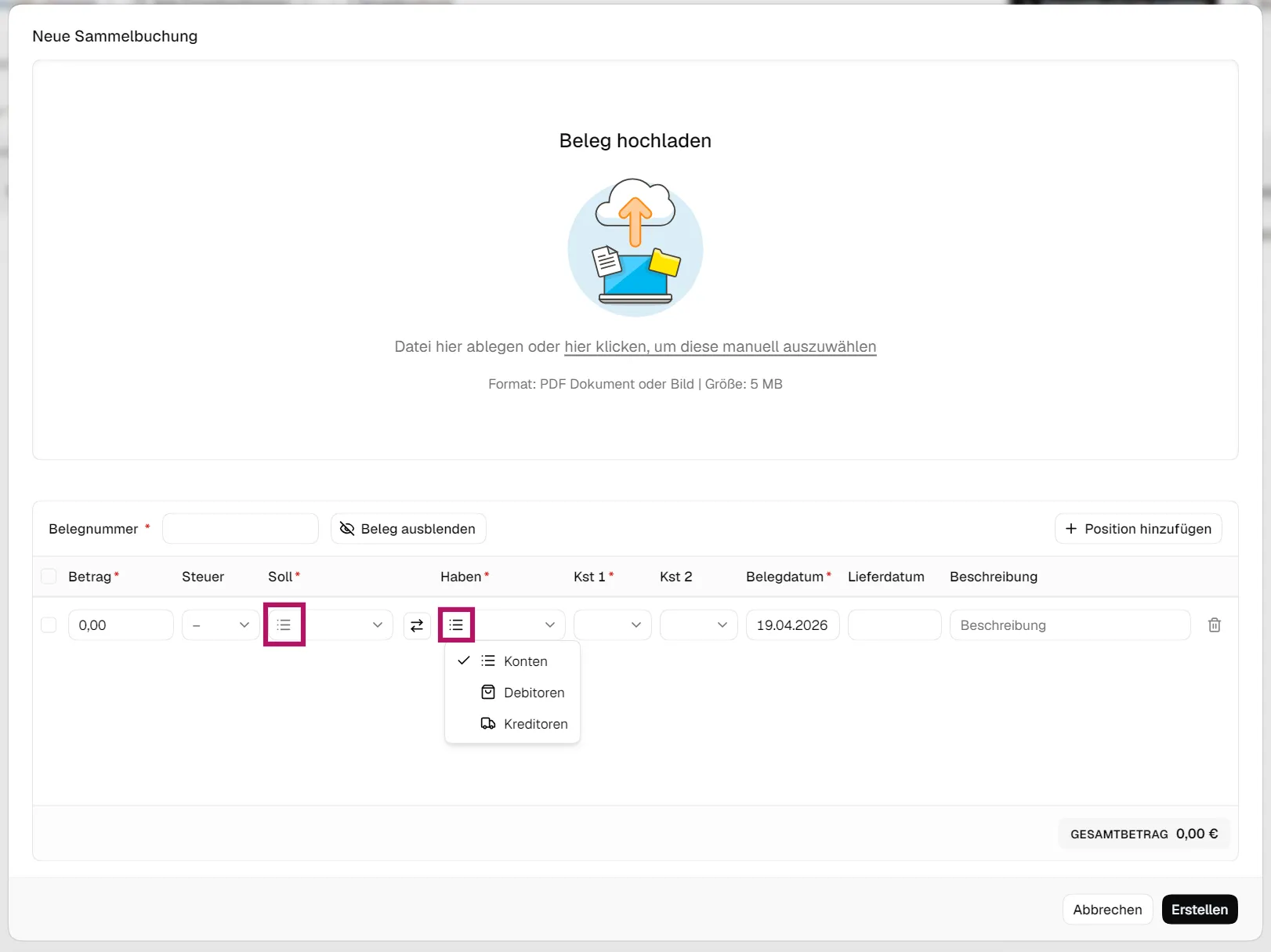Open the Kst 2 dropdown
The height and width of the screenshot is (952, 1271).
[698, 624]
